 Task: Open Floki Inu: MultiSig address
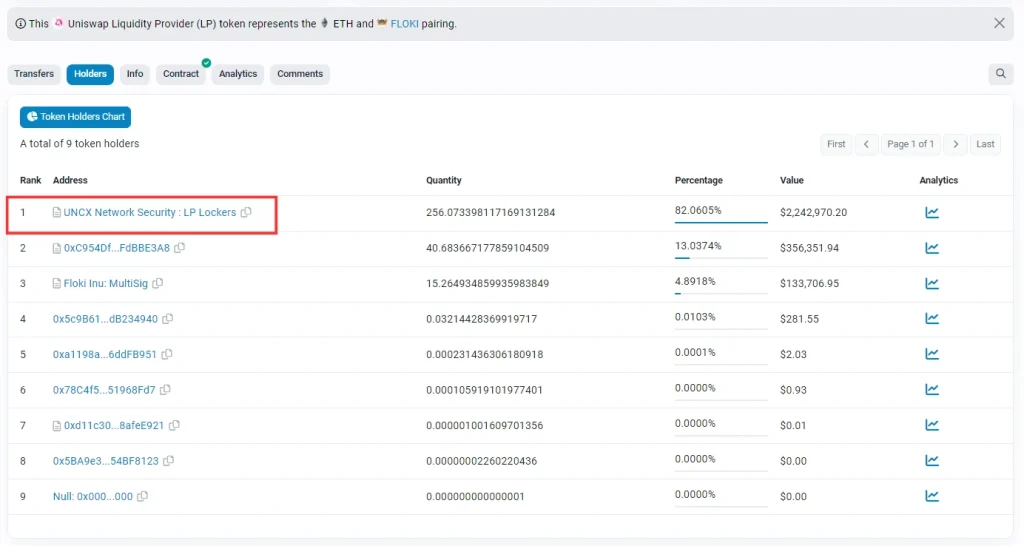(x=105, y=283)
